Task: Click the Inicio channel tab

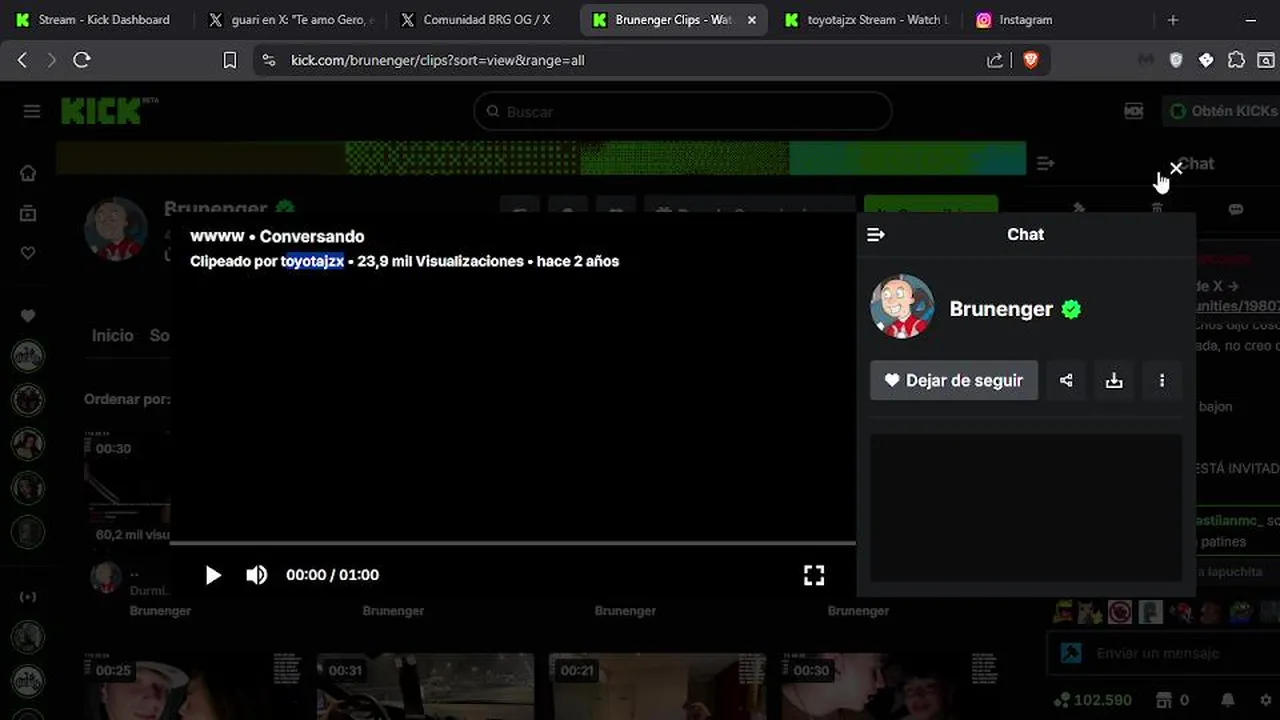Action: point(112,336)
